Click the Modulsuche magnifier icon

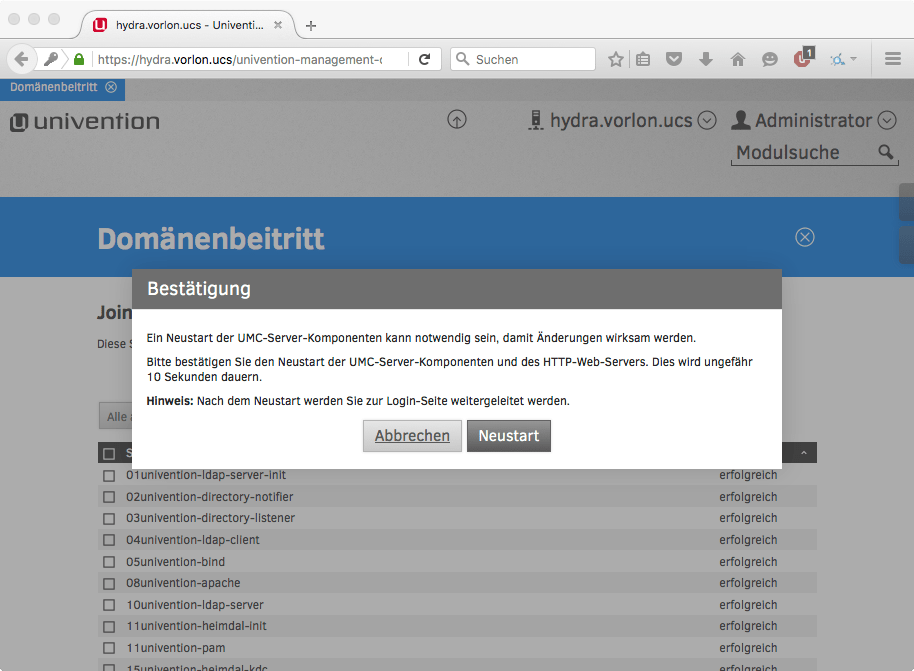point(885,153)
